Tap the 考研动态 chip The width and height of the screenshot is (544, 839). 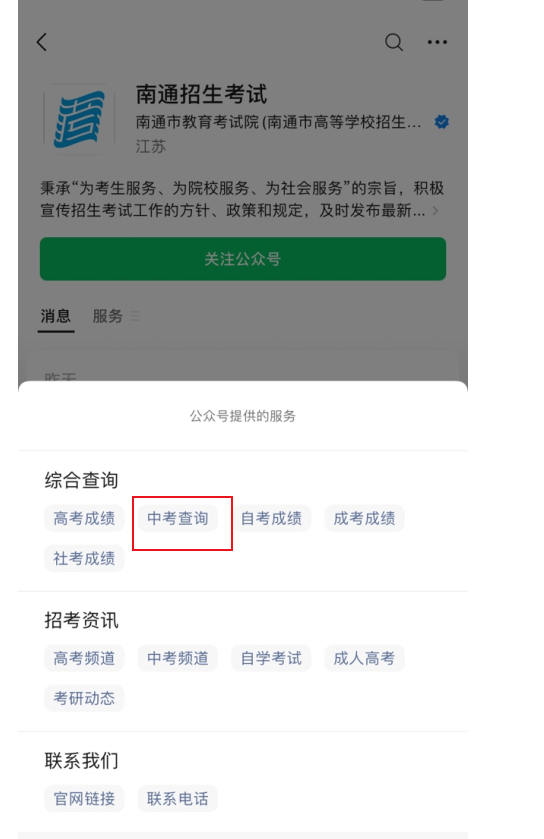[x=84, y=698]
